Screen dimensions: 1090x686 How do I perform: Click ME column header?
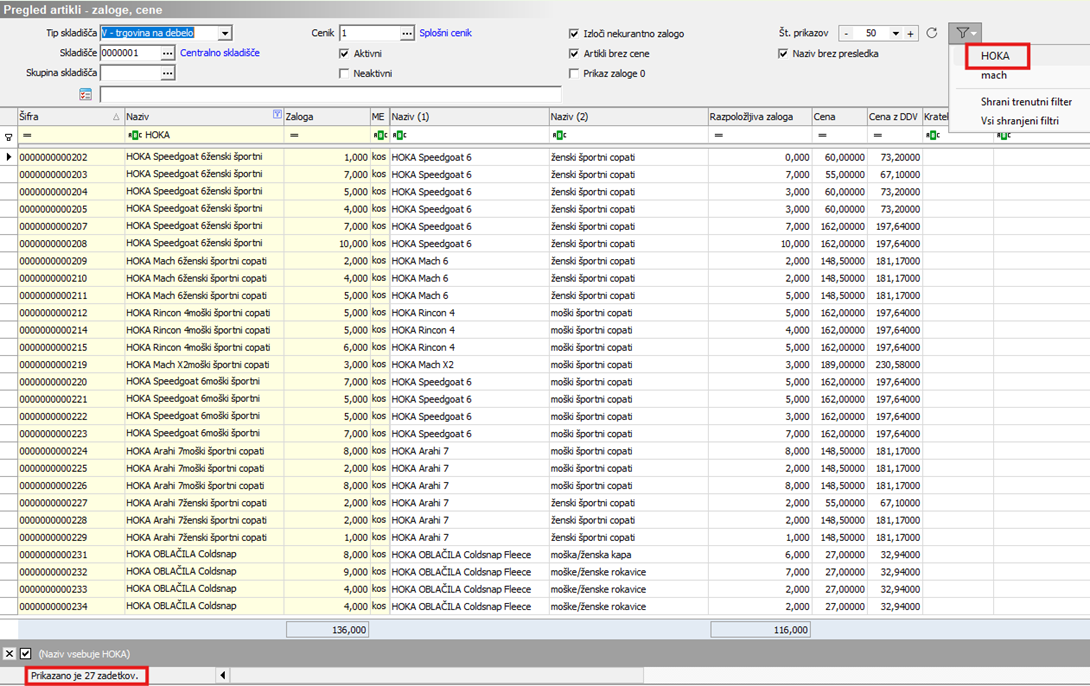point(379,116)
